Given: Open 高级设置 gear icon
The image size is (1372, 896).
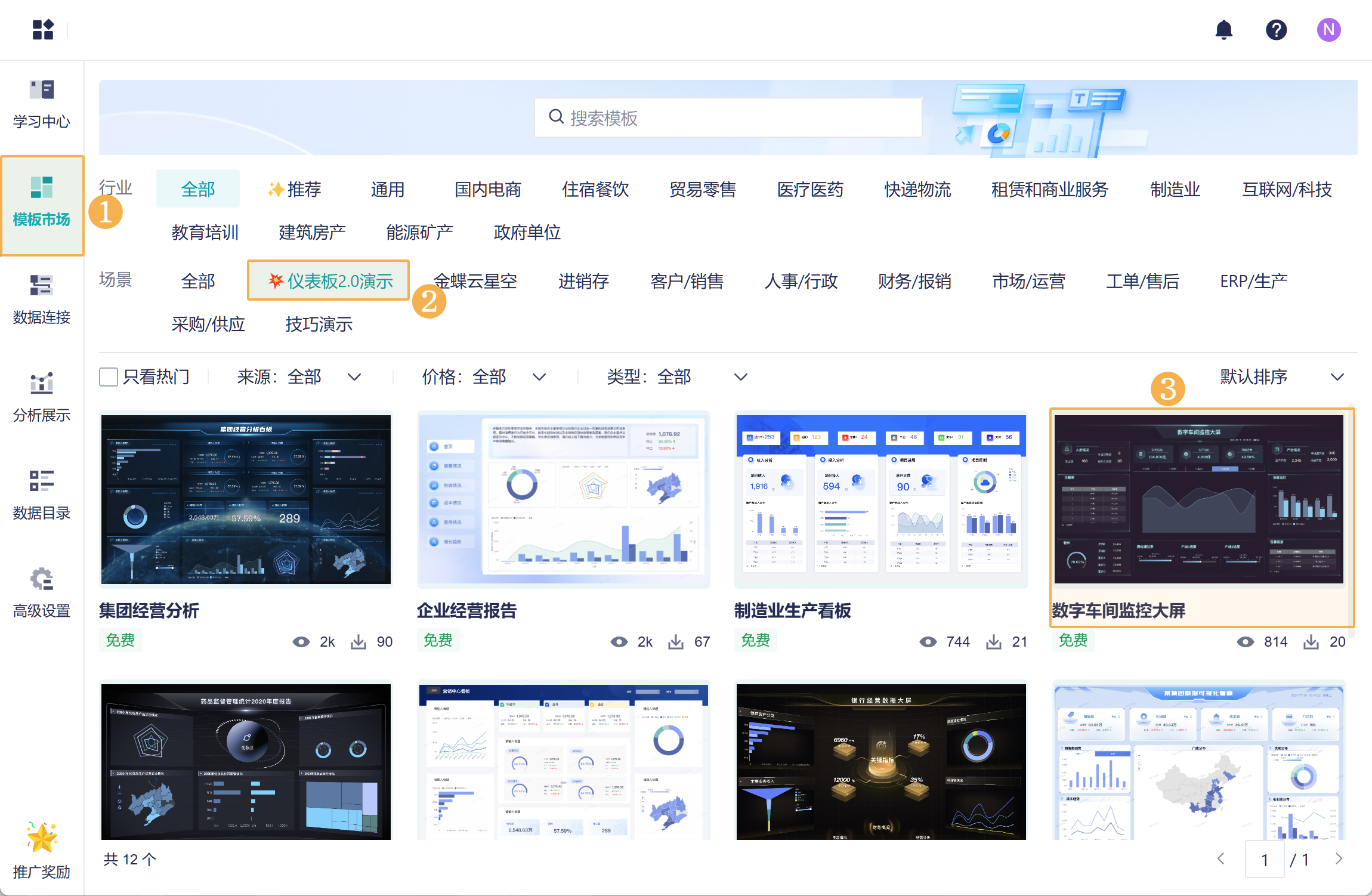Looking at the screenshot, I should click(42, 579).
